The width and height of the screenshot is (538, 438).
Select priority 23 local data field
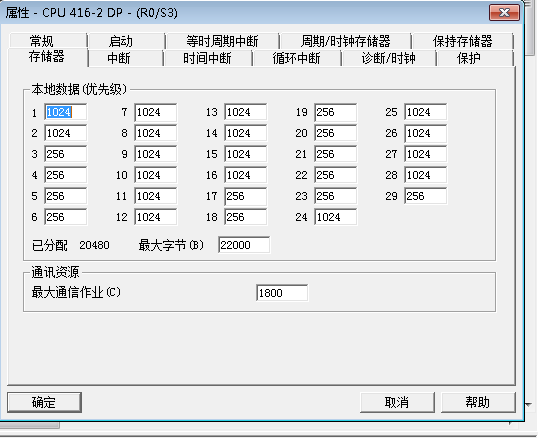[335, 196]
